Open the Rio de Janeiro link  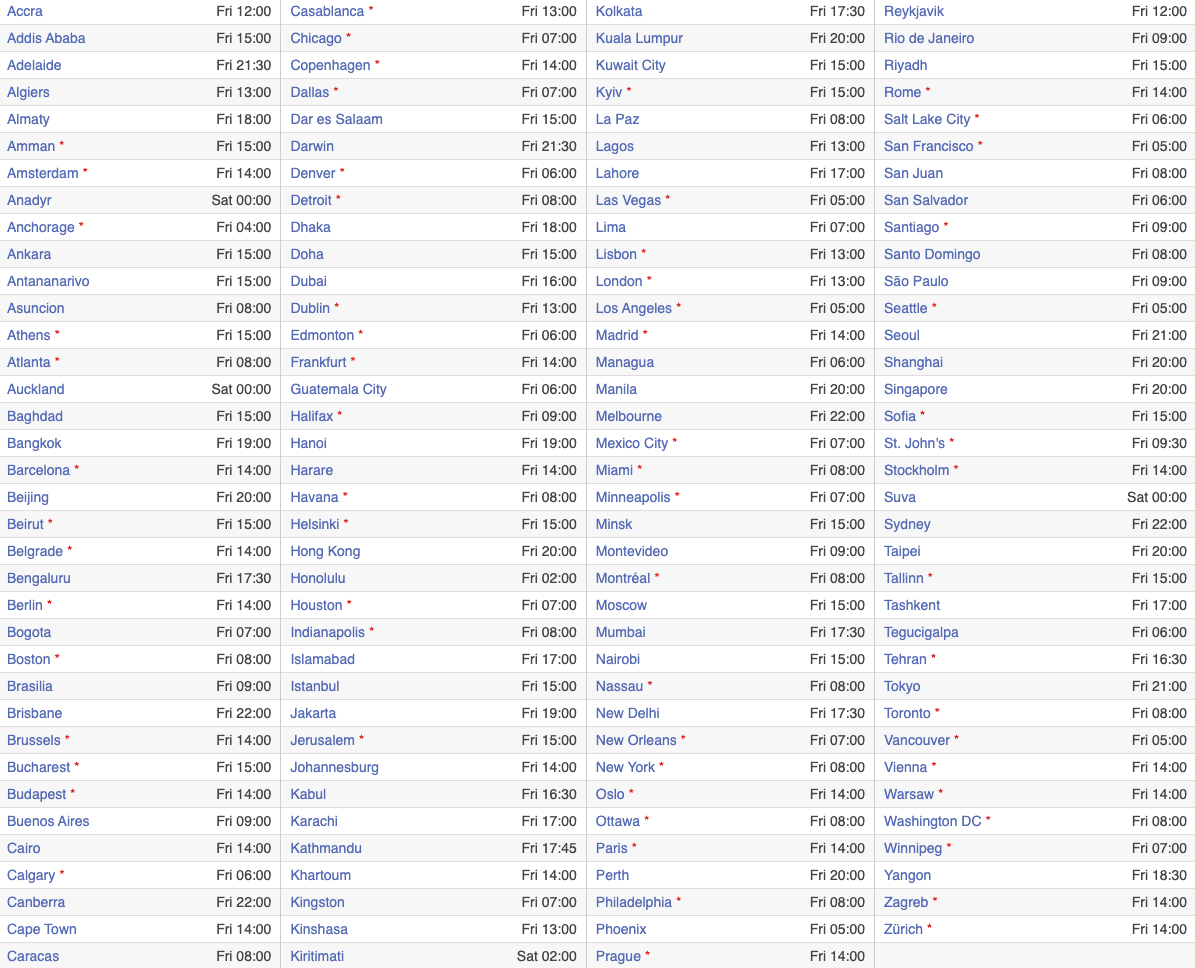(929, 38)
